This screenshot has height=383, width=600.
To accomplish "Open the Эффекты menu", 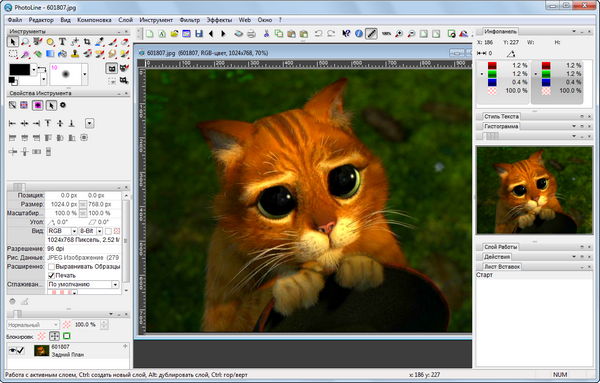I will [219, 20].
